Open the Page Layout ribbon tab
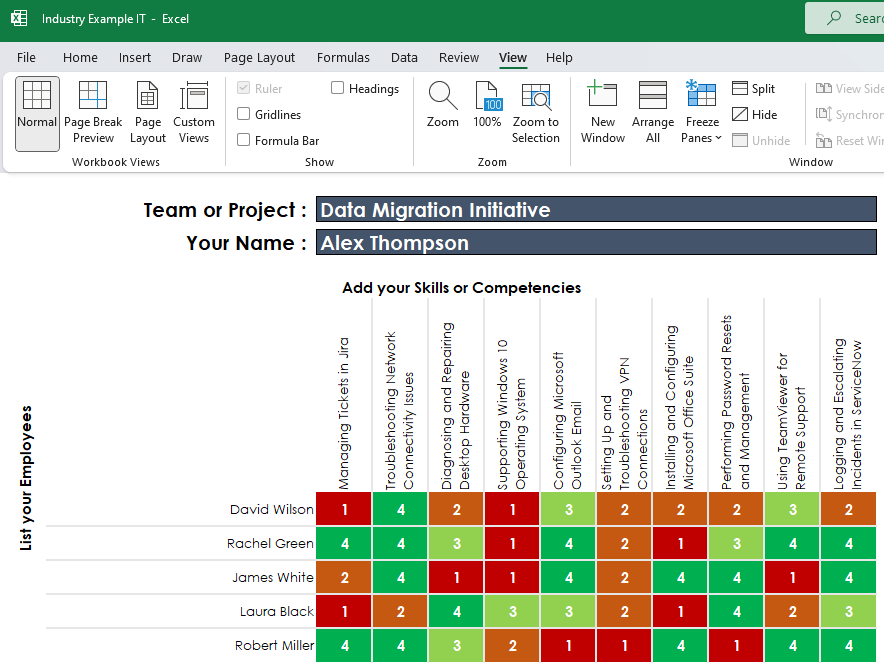The width and height of the screenshot is (884, 670). click(259, 58)
